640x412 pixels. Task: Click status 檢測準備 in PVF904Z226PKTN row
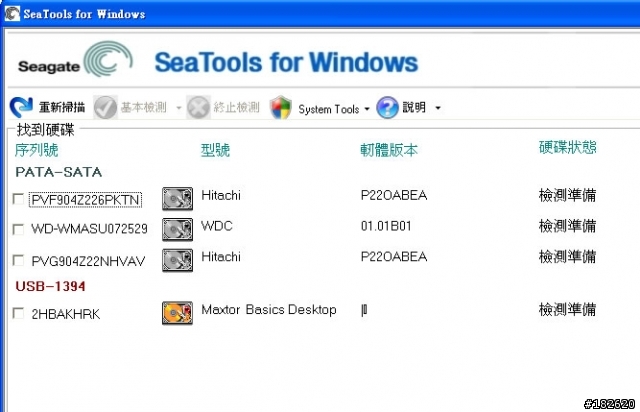click(567, 195)
